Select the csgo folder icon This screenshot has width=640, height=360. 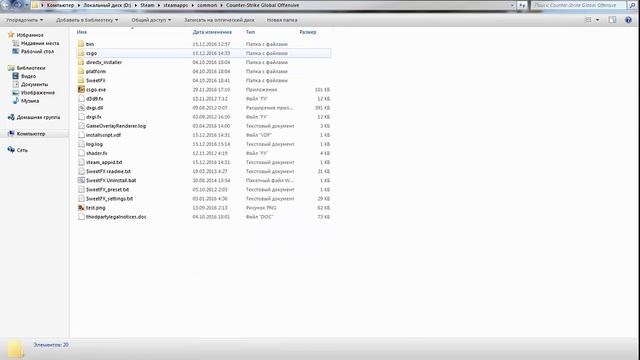tap(81, 53)
